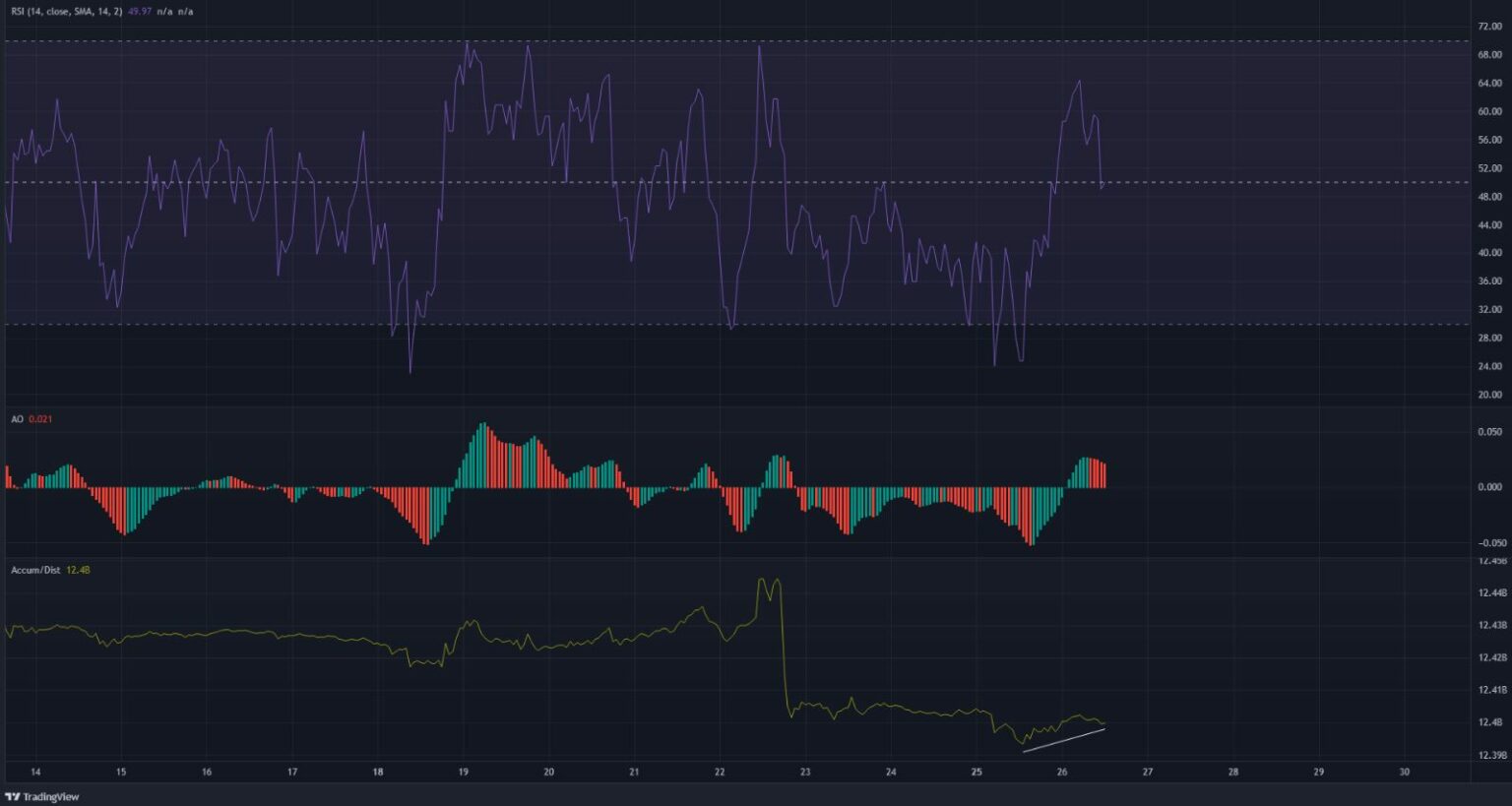Click RSI scale value 40.00
Viewport: 1512px width, 806px height.
click(1490, 254)
